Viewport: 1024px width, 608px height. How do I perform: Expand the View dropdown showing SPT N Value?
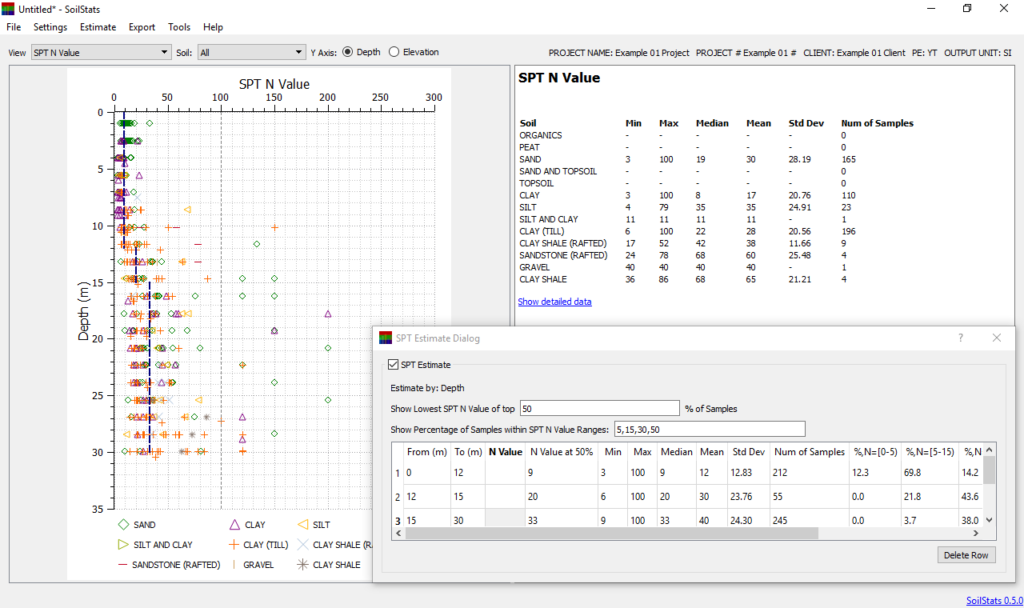coord(101,52)
